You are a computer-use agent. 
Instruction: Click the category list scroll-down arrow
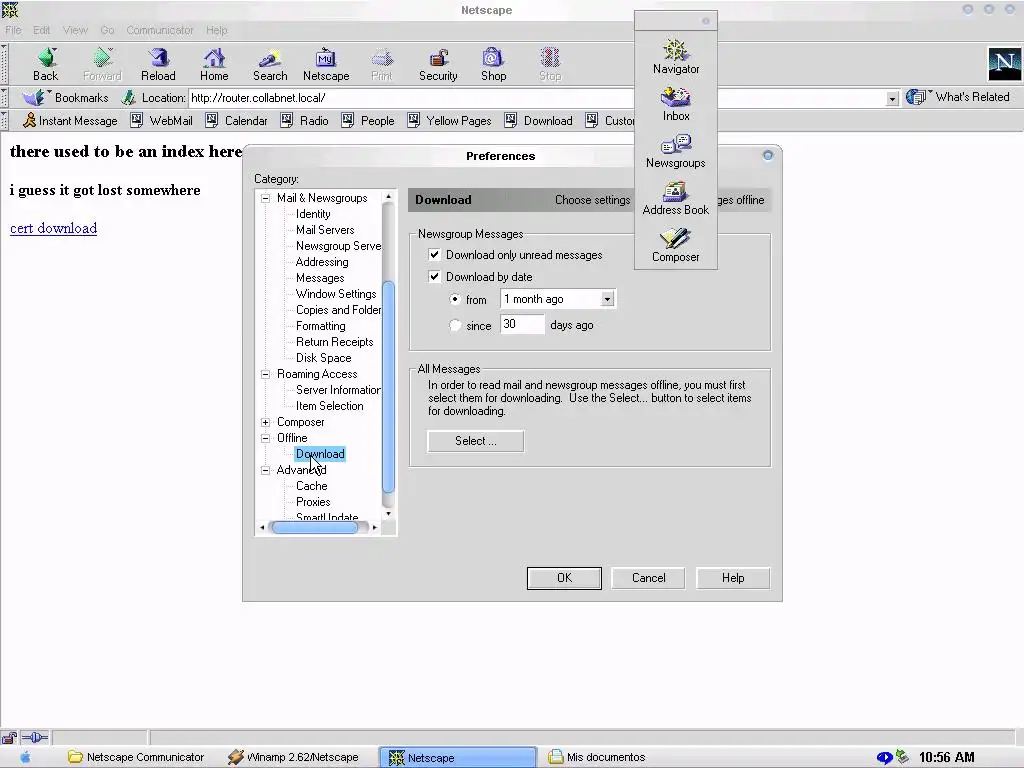(x=389, y=513)
